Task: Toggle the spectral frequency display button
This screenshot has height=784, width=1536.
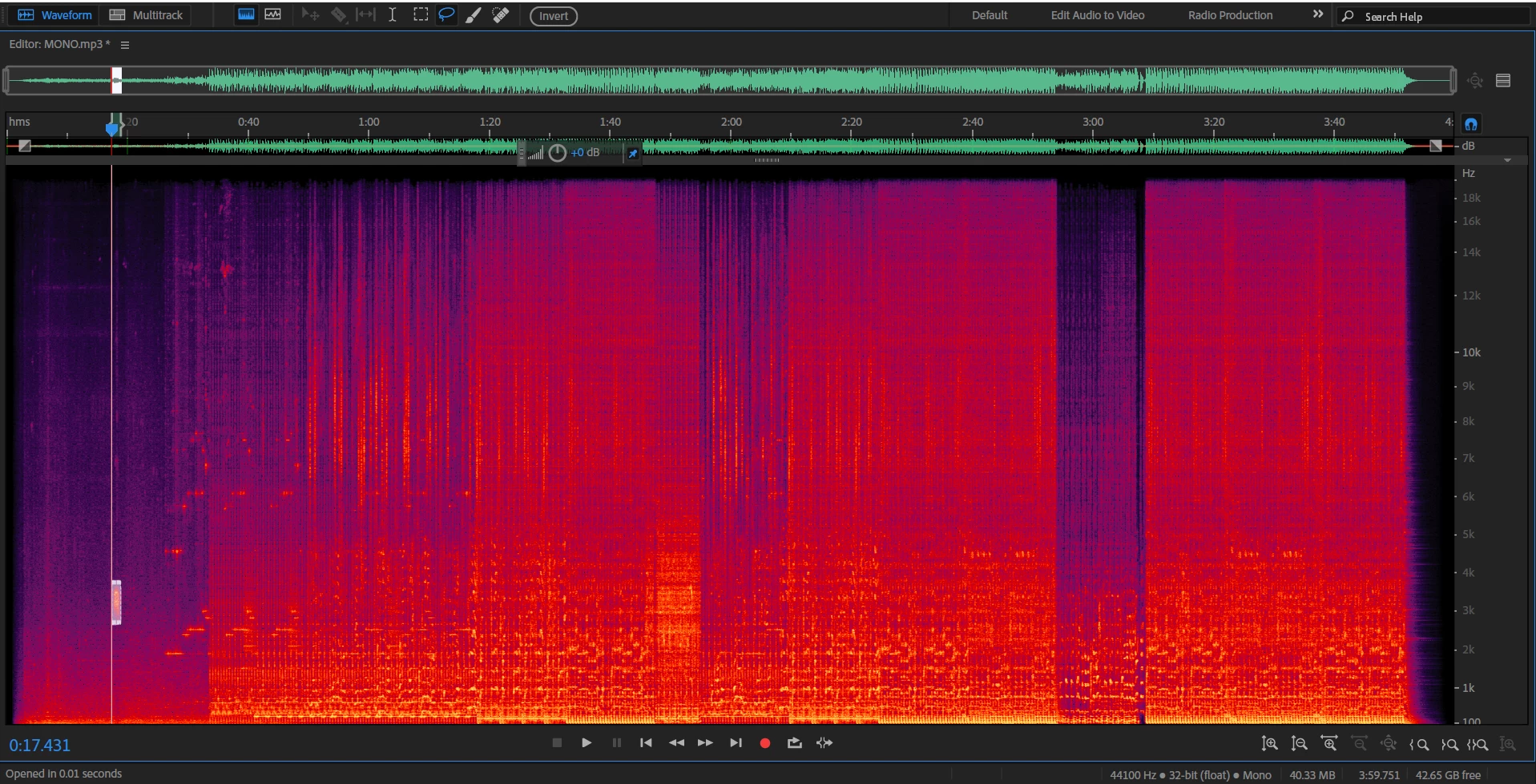Action: 246,14
